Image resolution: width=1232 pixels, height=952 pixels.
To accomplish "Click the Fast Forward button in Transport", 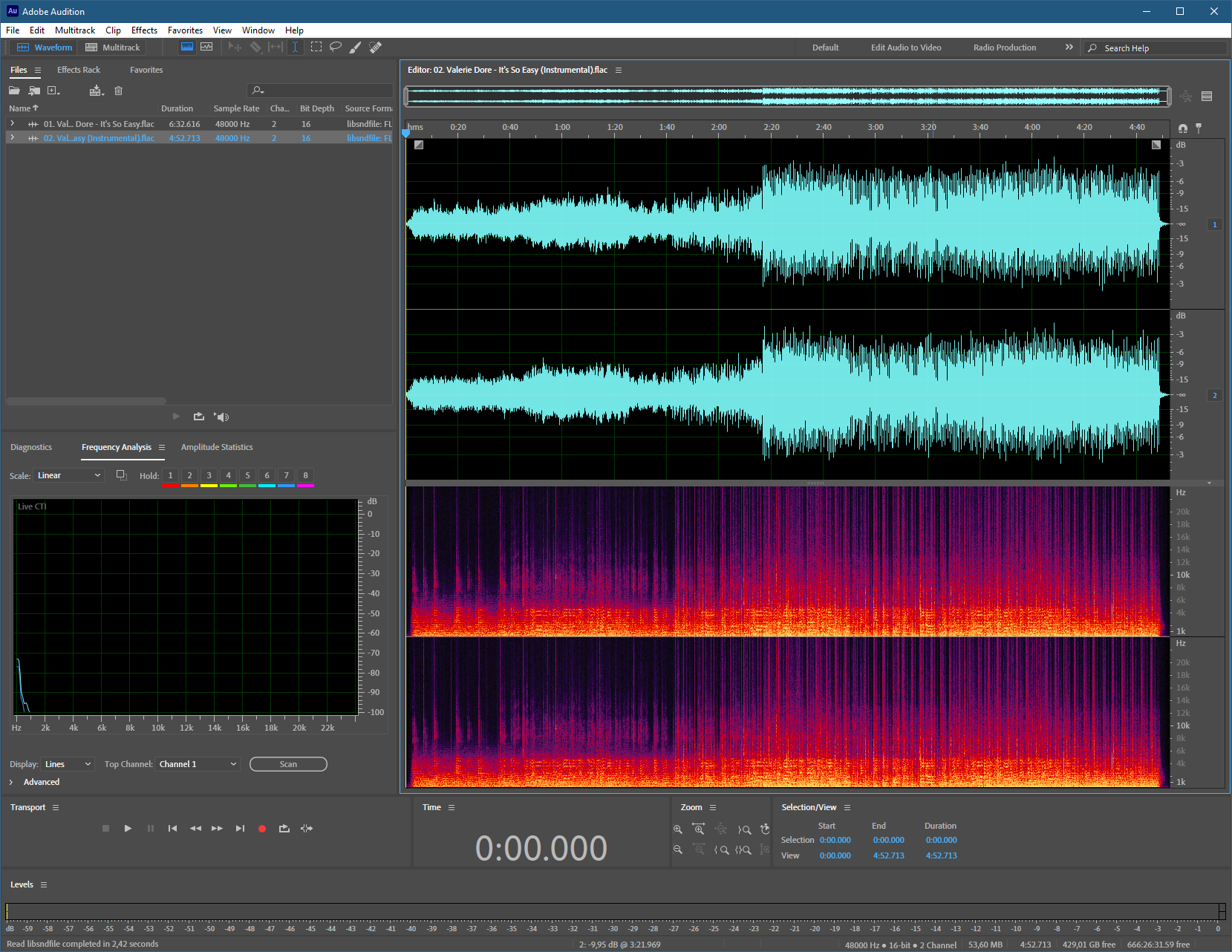I will 217,828.
